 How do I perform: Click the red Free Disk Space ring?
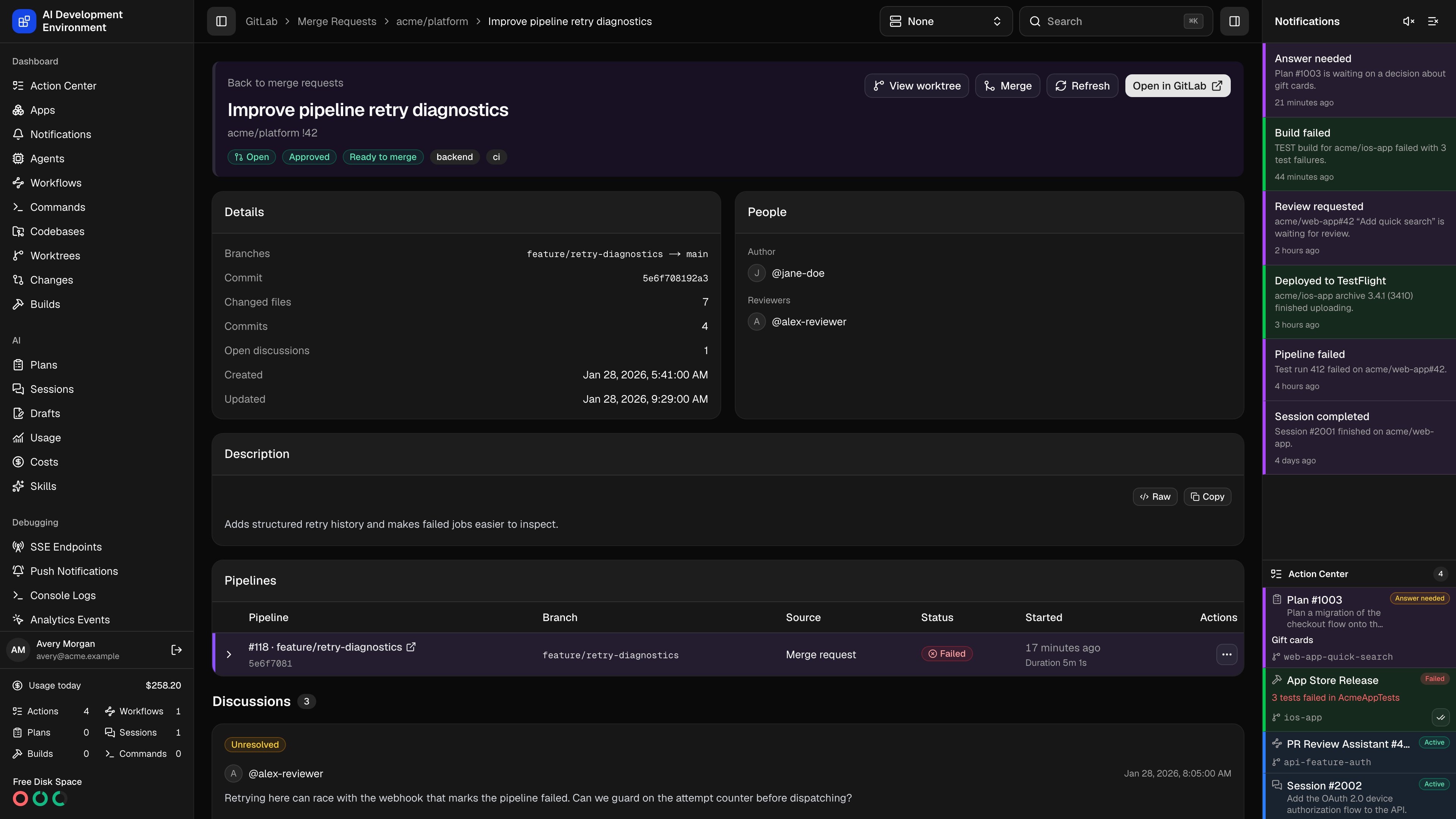(x=20, y=799)
